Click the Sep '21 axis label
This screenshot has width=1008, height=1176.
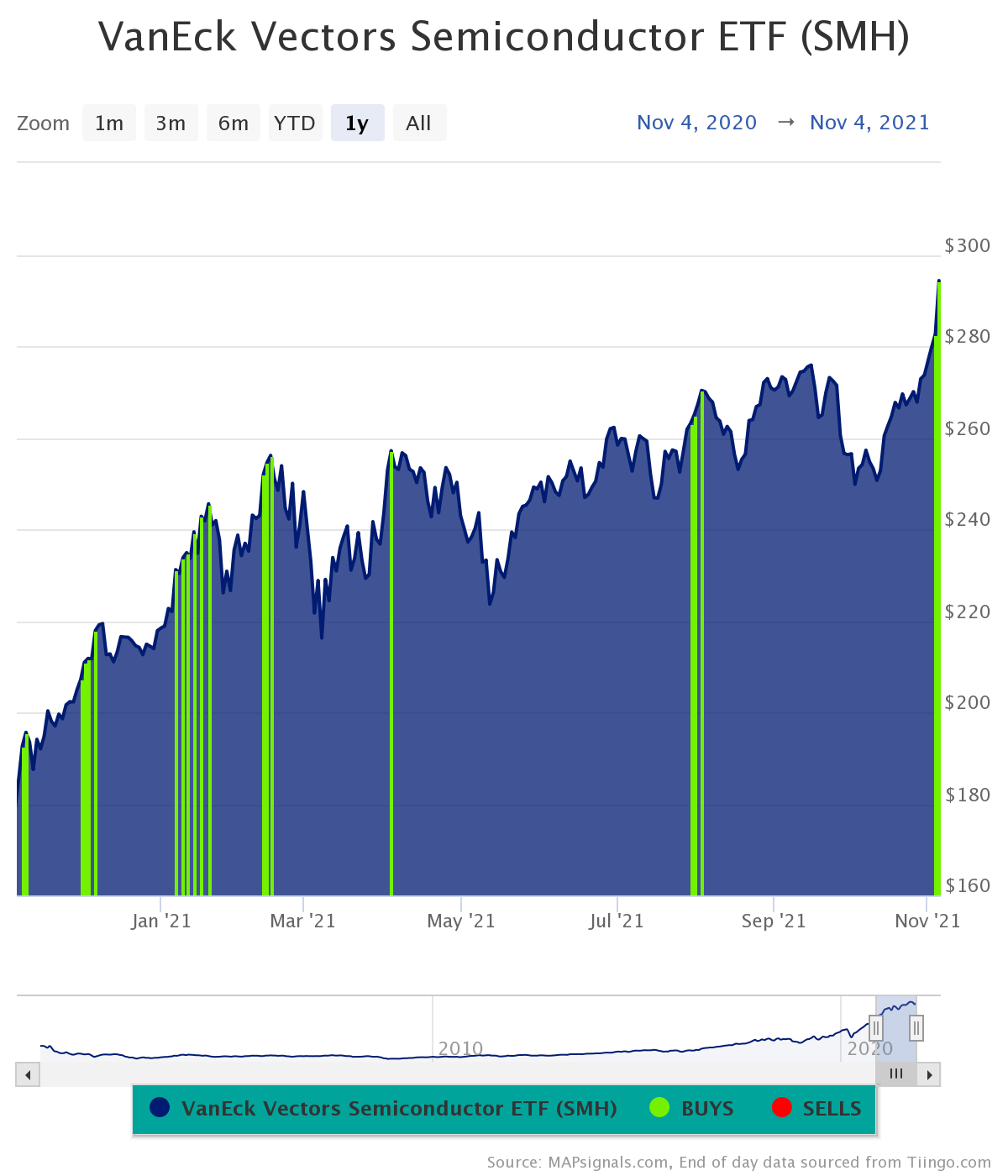[774, 921]
